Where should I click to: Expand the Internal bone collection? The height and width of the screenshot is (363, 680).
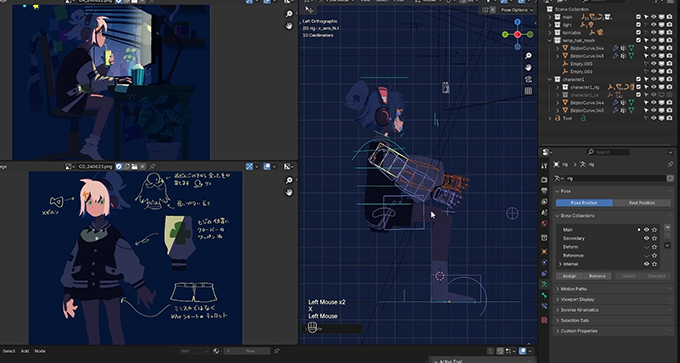(x=560, y=264)
